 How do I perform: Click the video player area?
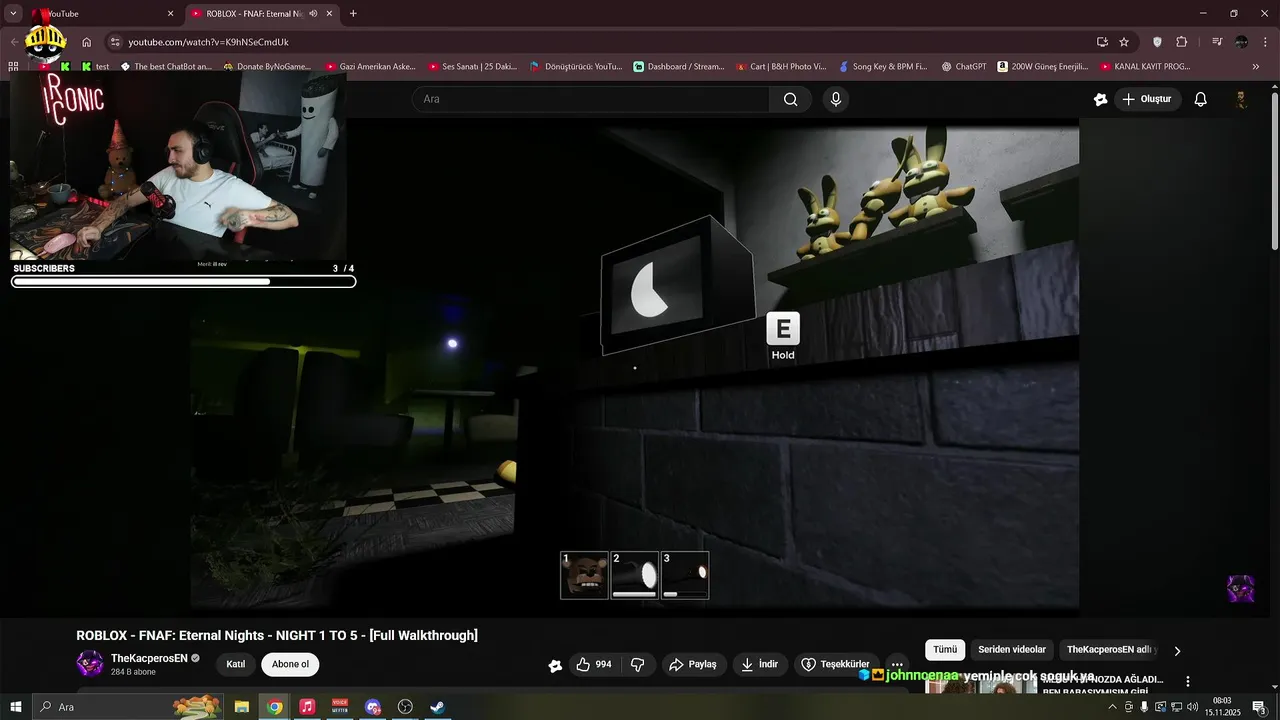tap(634, 365)
